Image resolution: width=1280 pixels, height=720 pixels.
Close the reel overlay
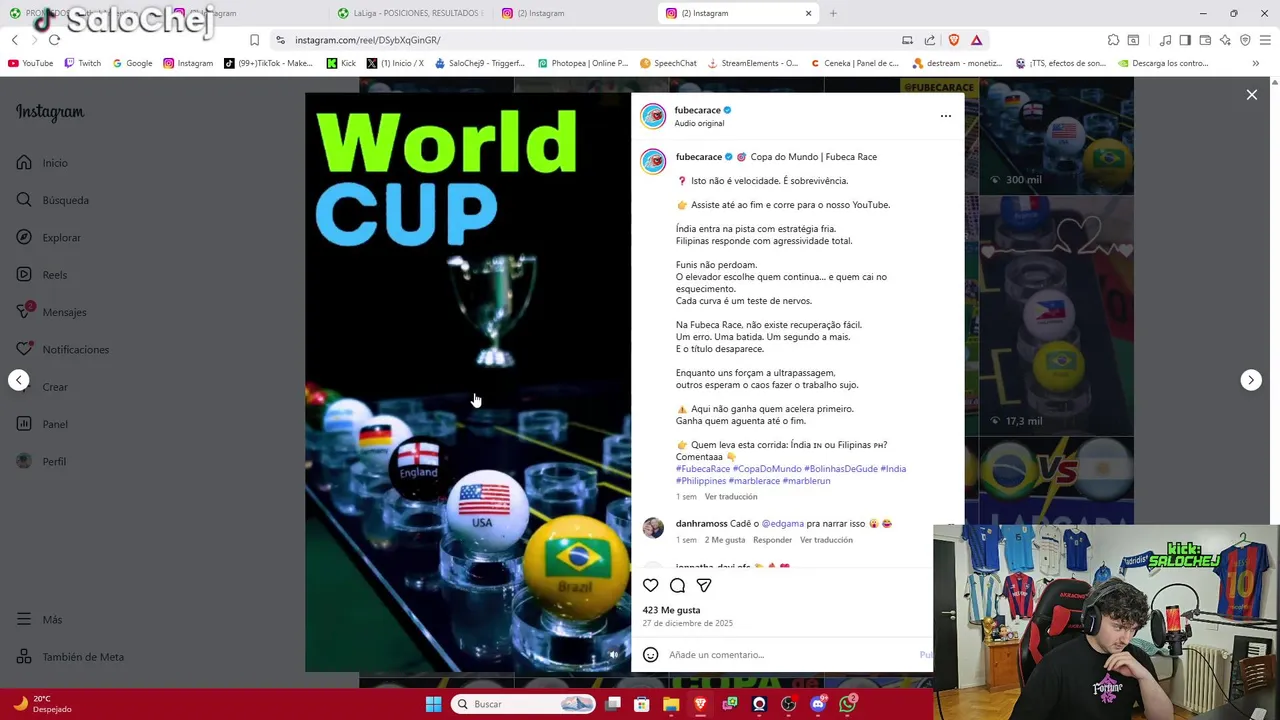(x=1251, y=95)
